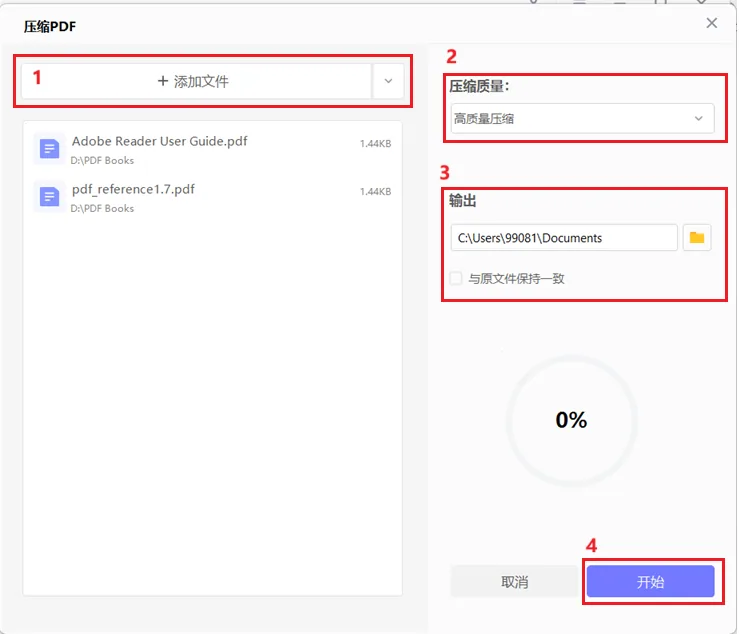This screenshot has height=634, width=739.
Task: Click the 取消 cancel button
Action: (x=514, y=582)
